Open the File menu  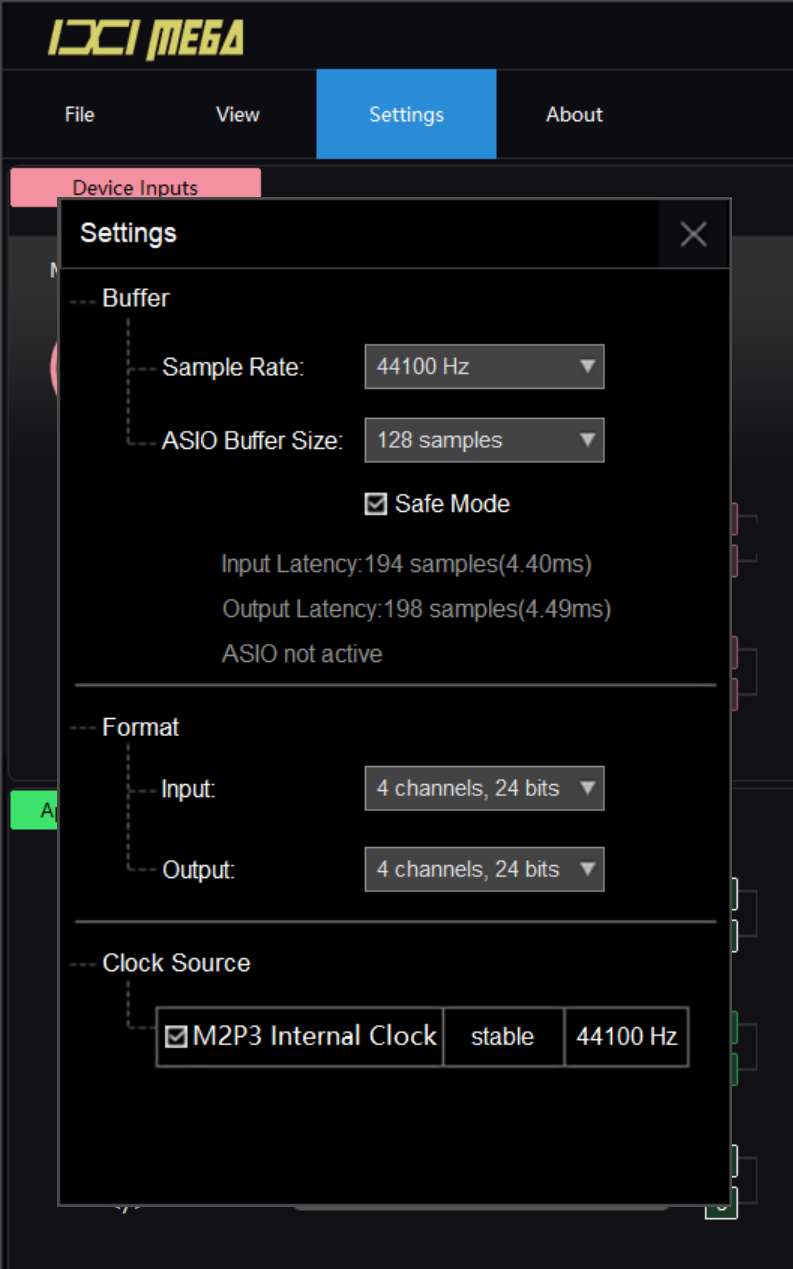79,114
